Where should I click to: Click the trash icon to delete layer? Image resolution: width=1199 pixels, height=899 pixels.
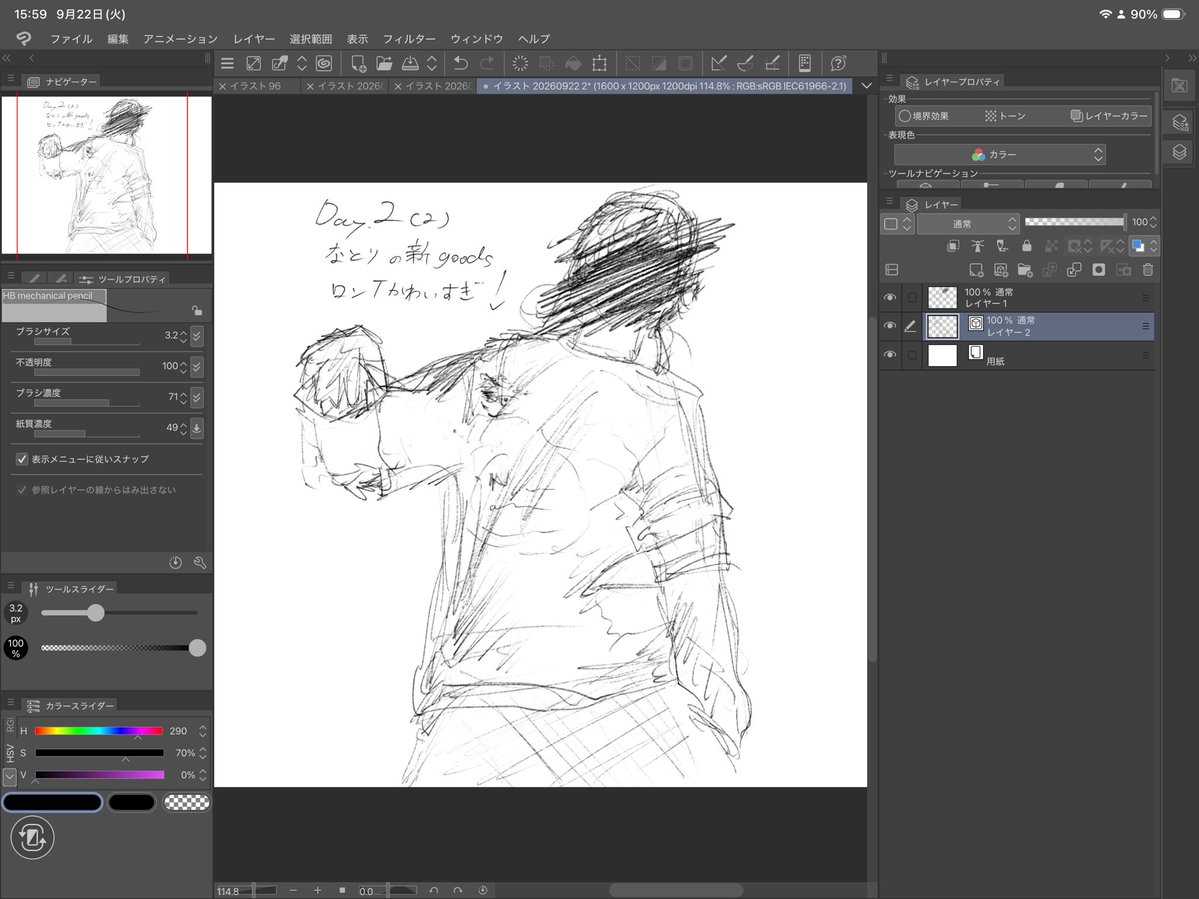pyautogui.click(x=1148, y=270)
